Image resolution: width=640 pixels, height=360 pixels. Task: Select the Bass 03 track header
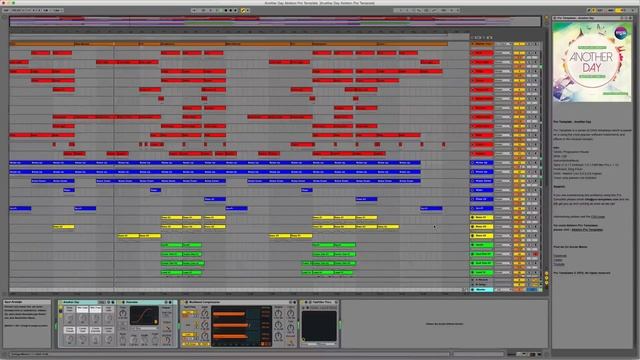pos(482,236)
